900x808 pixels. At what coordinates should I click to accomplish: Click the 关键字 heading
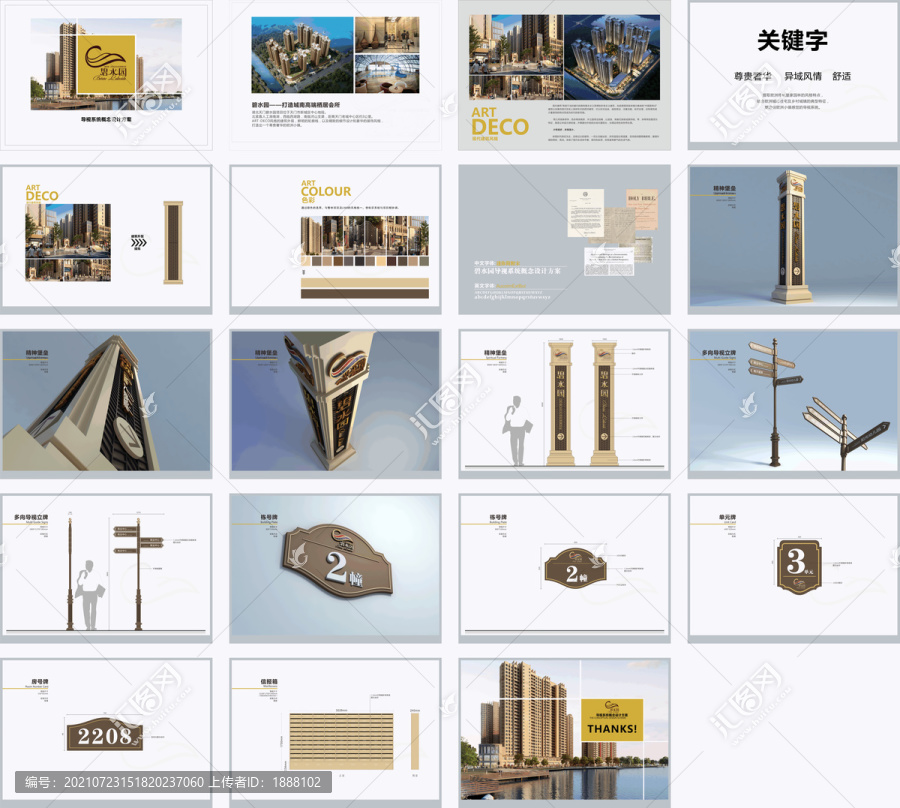[x=792, y=40]
